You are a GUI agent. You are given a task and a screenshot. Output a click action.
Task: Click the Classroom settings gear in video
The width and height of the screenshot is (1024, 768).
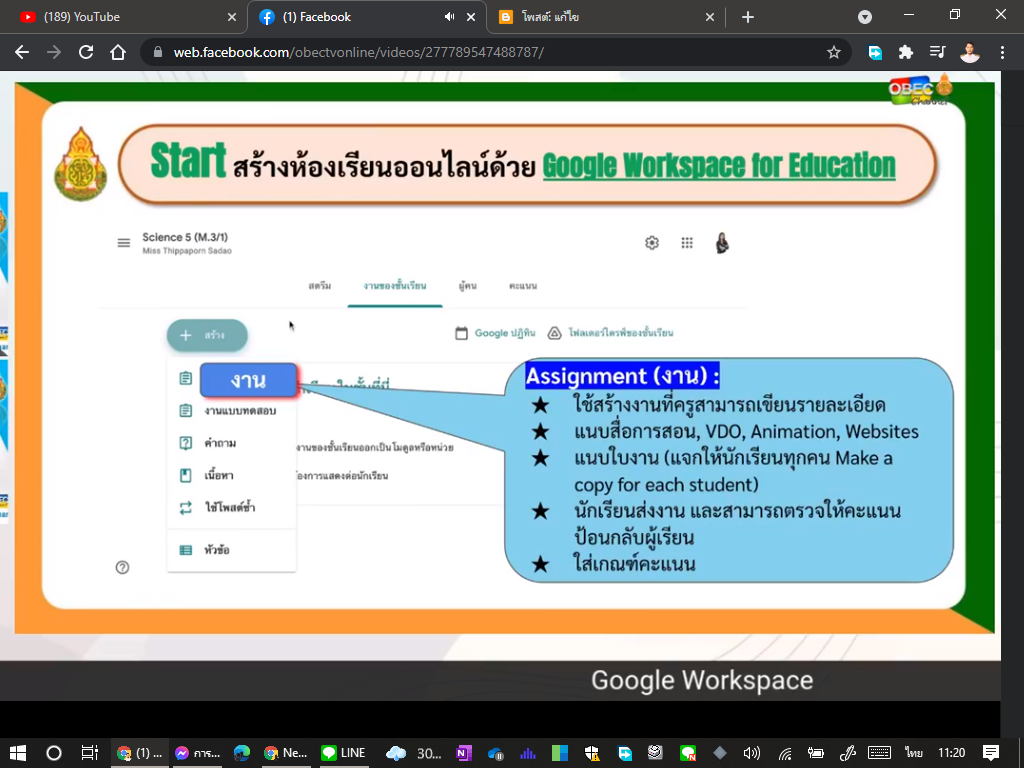652,243
